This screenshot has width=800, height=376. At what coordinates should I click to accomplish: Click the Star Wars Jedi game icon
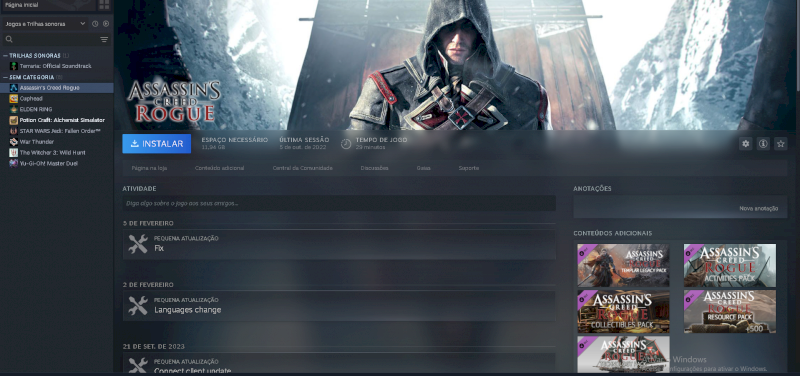pyautogui.click(x=14, y=131)
